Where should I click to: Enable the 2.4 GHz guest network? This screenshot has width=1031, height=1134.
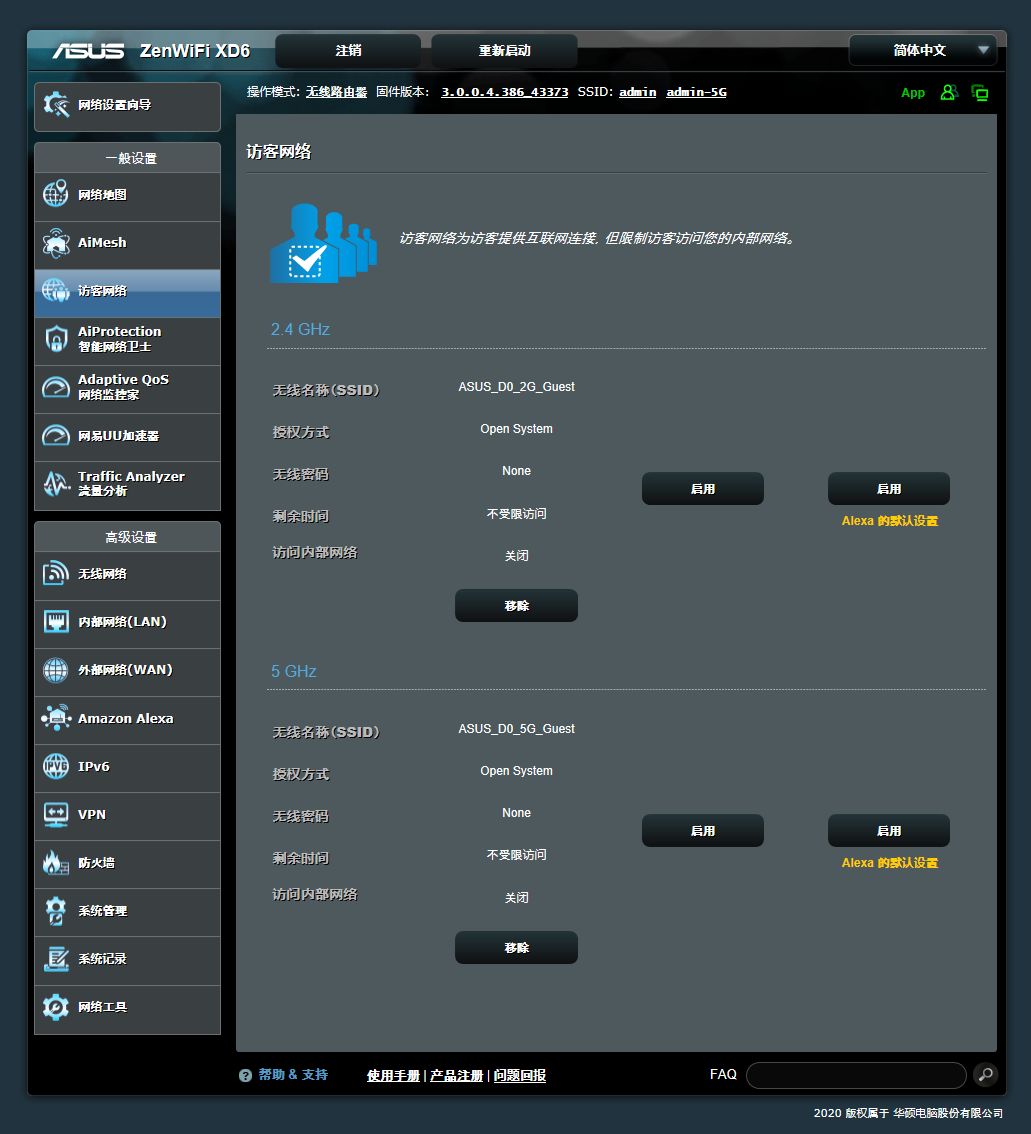(x=703, y=489)
